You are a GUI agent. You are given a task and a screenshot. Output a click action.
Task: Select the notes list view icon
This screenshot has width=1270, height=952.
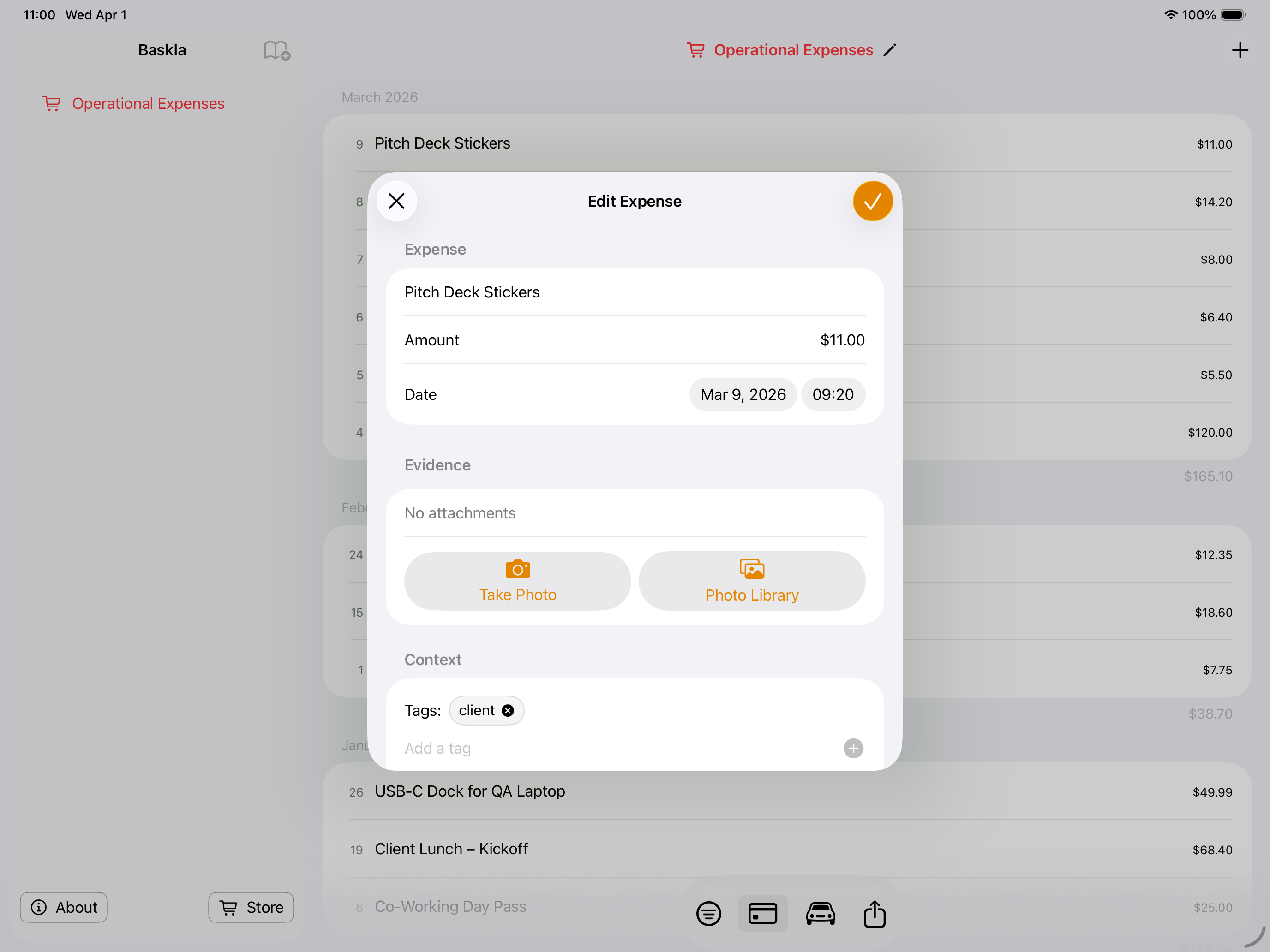(708, 913)
